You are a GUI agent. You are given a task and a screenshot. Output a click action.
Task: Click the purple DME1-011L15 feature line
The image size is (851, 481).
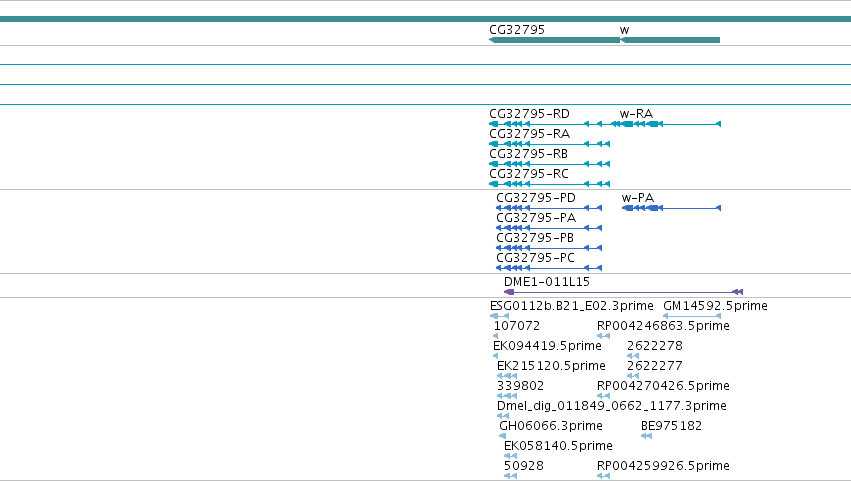[x=623, y=292]
